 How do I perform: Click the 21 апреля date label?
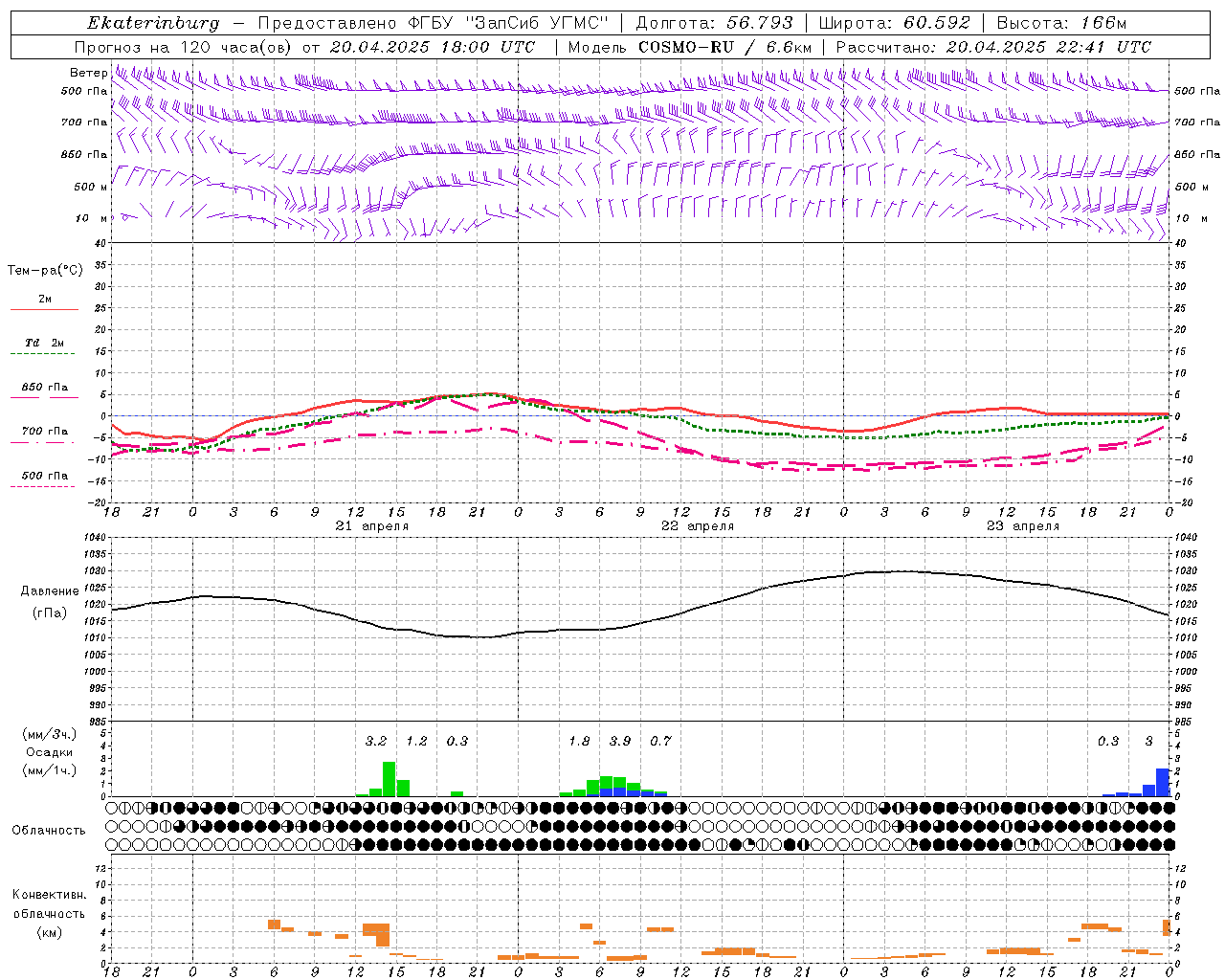point(372,526)
